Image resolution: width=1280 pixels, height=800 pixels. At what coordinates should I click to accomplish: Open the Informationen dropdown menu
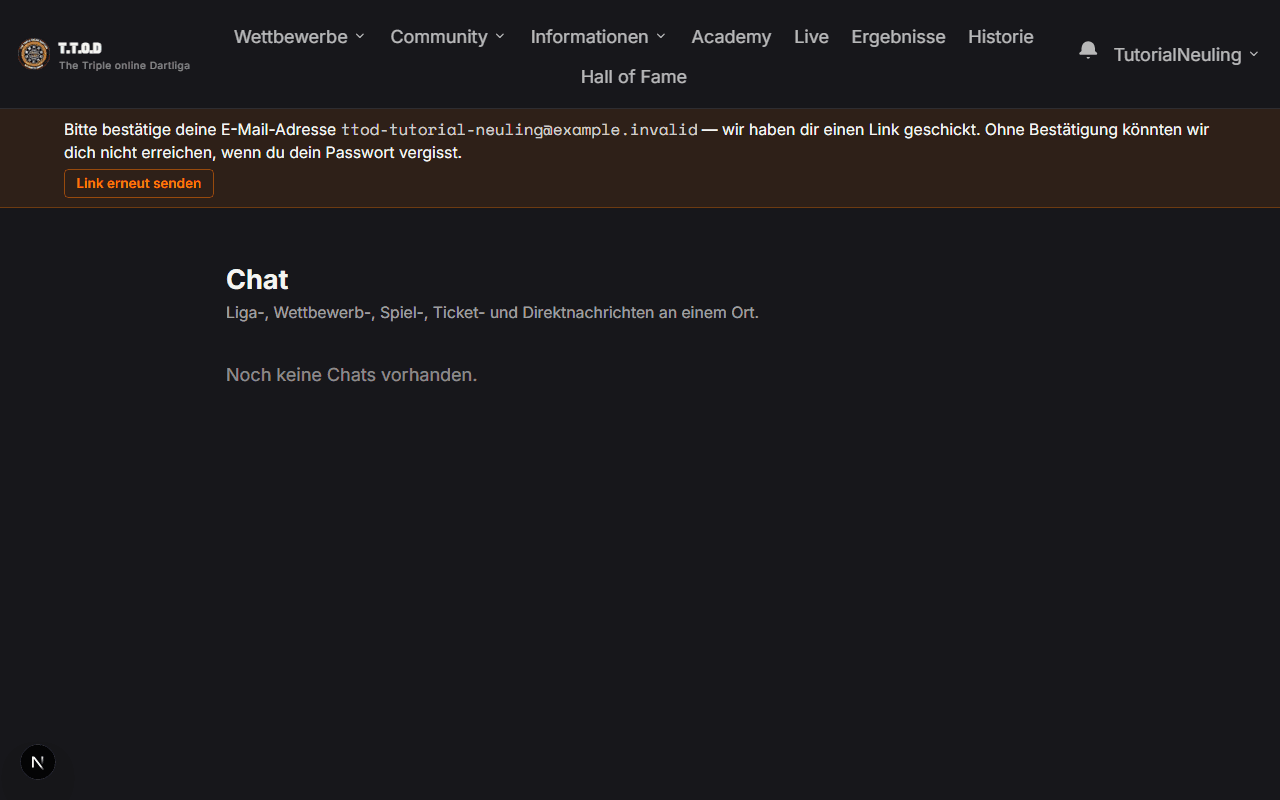[598, 37]
